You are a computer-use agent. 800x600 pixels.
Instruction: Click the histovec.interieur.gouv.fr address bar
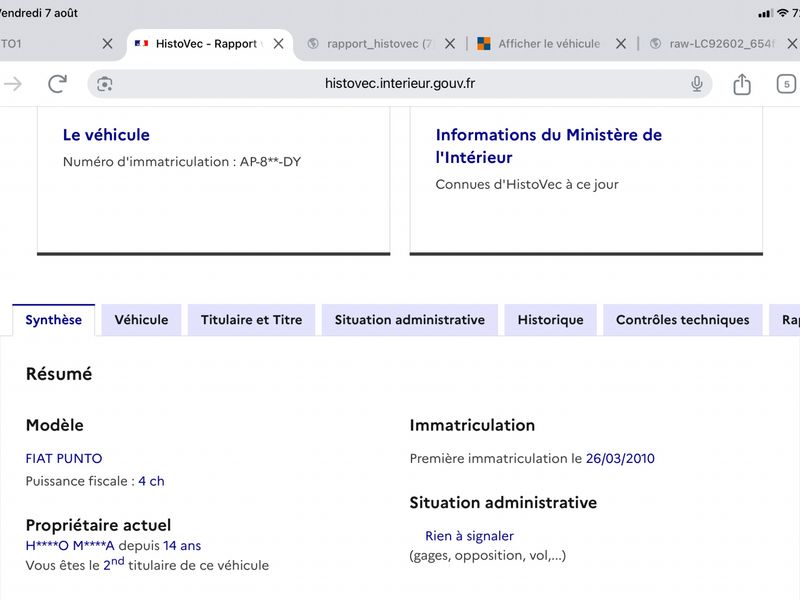(399, 84)
